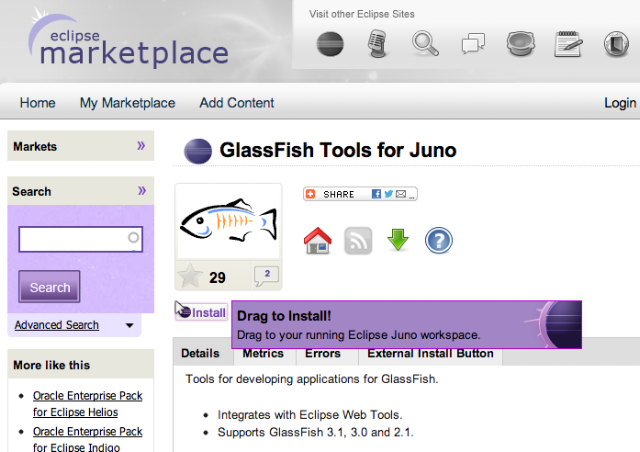The width and height of the screenshot is (640, 452).
Task: Click the grey RSS feed icon
Action: coord(358,241)
